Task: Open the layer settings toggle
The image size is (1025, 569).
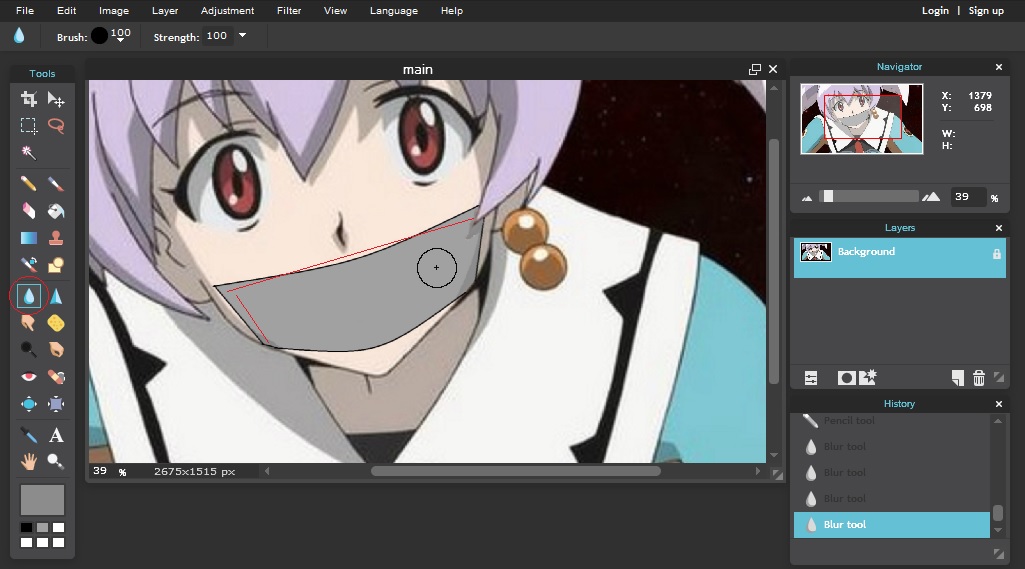Action: coord(811,378)
